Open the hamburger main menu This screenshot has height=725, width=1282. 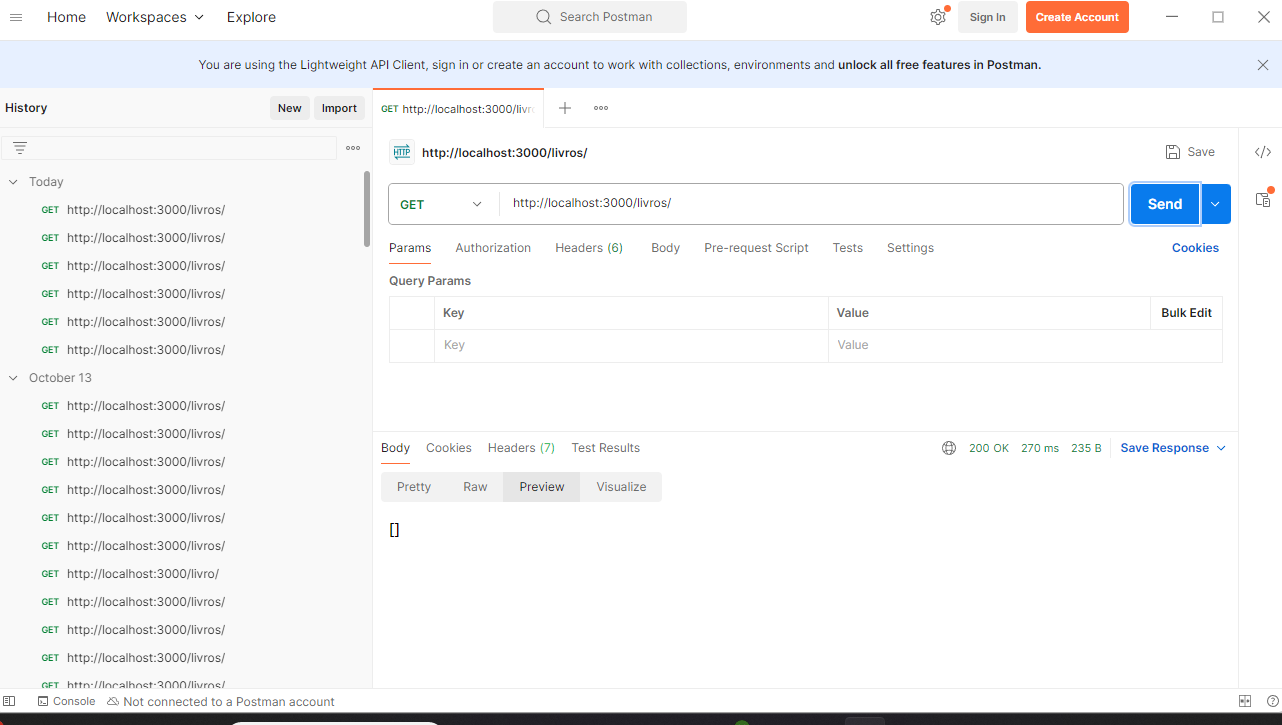(16, 17)
